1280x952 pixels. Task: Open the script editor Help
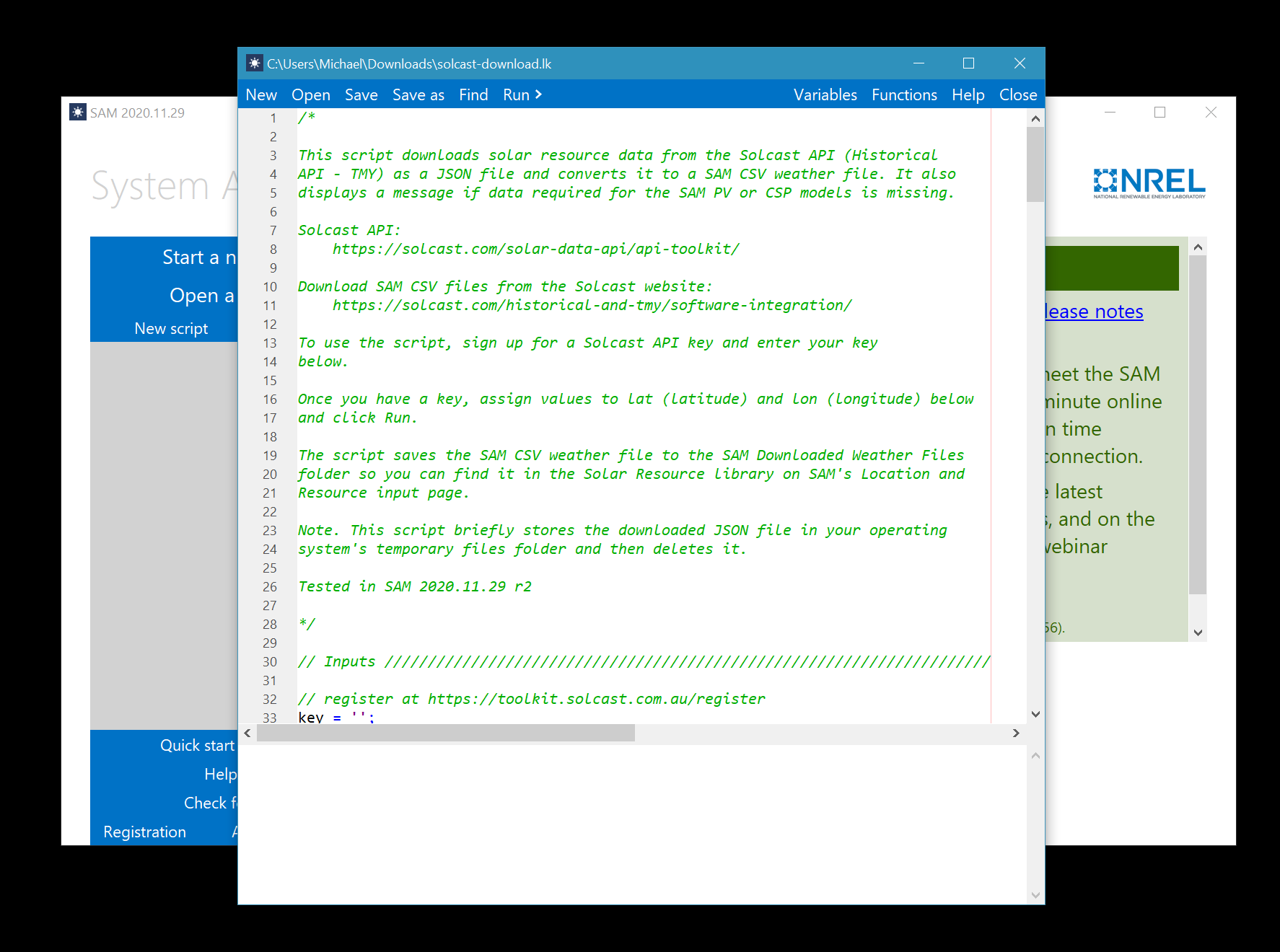(968, 94)
